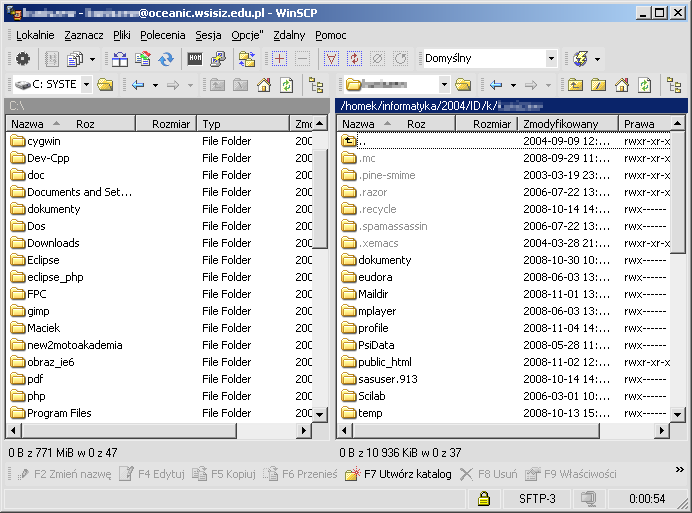Refresh the local panel
692x513 pixels.
(x=286, y=84)
